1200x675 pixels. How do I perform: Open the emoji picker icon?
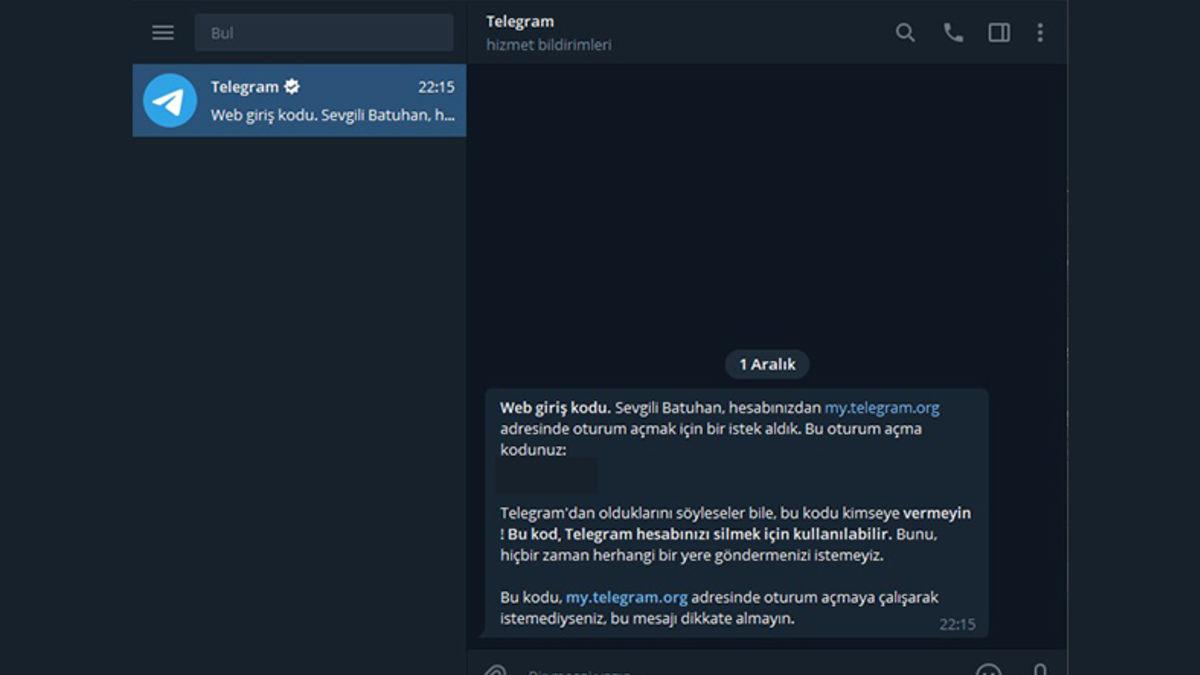(988, 670)
